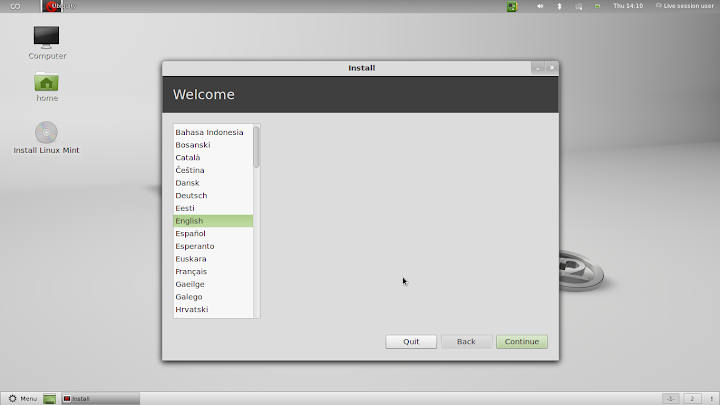Select Gaeilge language
The image size is (720, 405).
coord(213,284)
